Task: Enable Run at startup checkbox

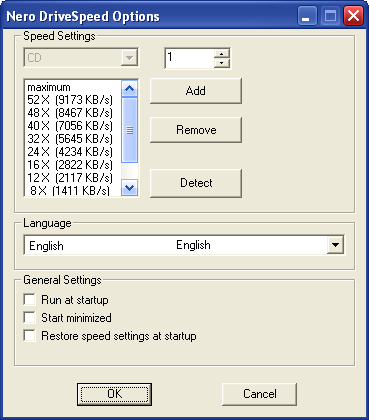Action: [30, 299]
